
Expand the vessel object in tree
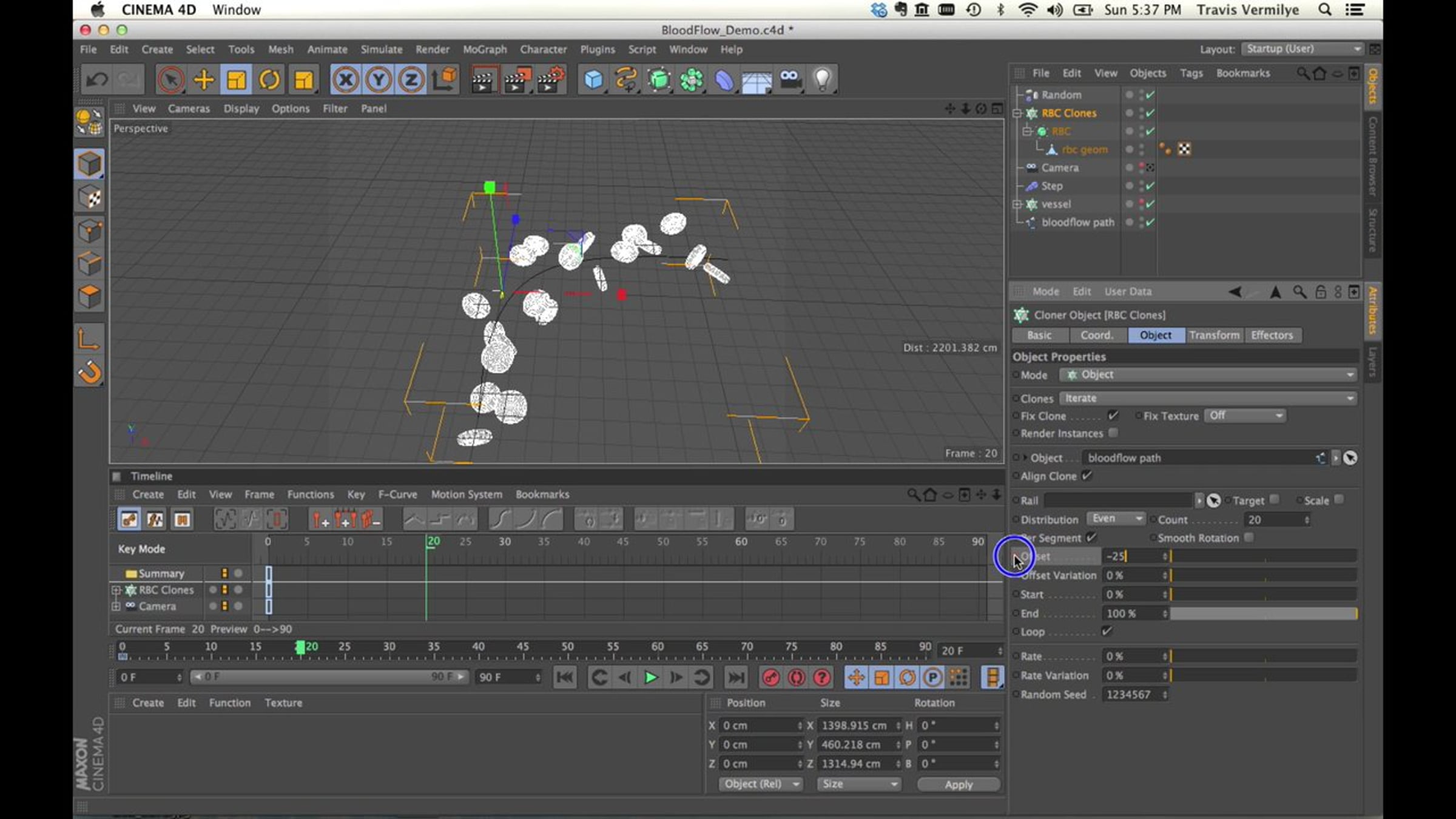1017,204
